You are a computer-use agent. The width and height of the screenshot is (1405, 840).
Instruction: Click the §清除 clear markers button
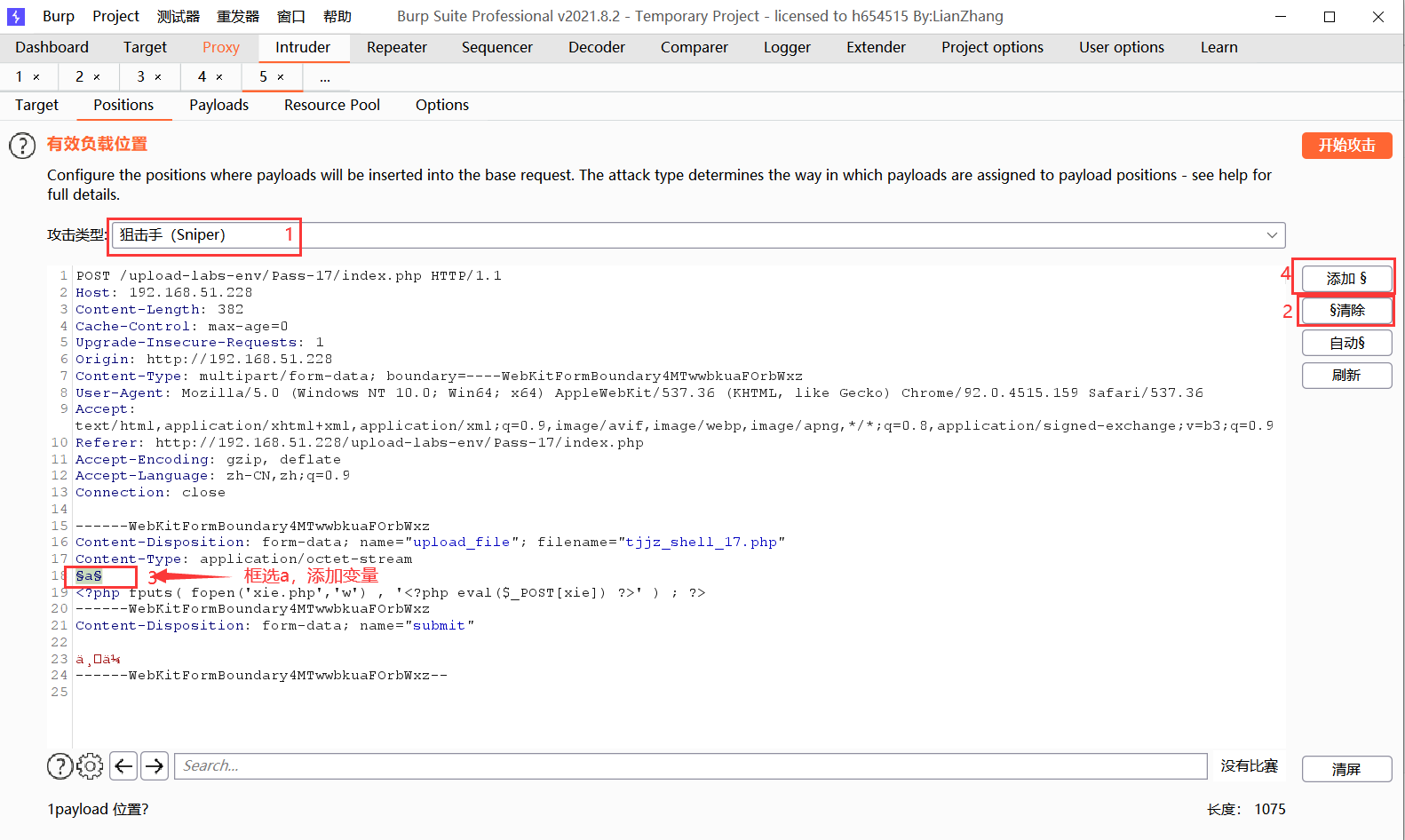[1346, 311]
